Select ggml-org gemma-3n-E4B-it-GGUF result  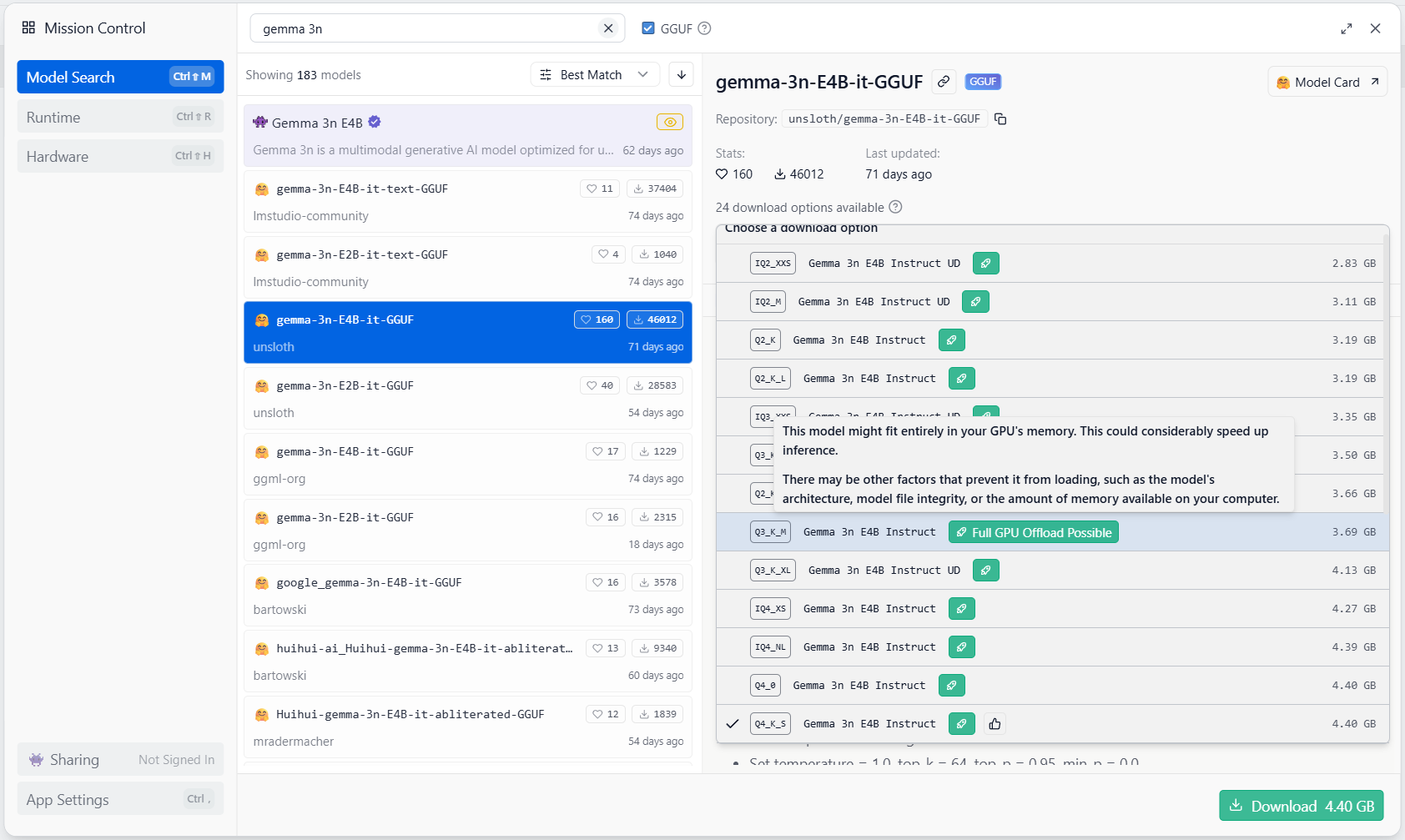tap(468, 465)
